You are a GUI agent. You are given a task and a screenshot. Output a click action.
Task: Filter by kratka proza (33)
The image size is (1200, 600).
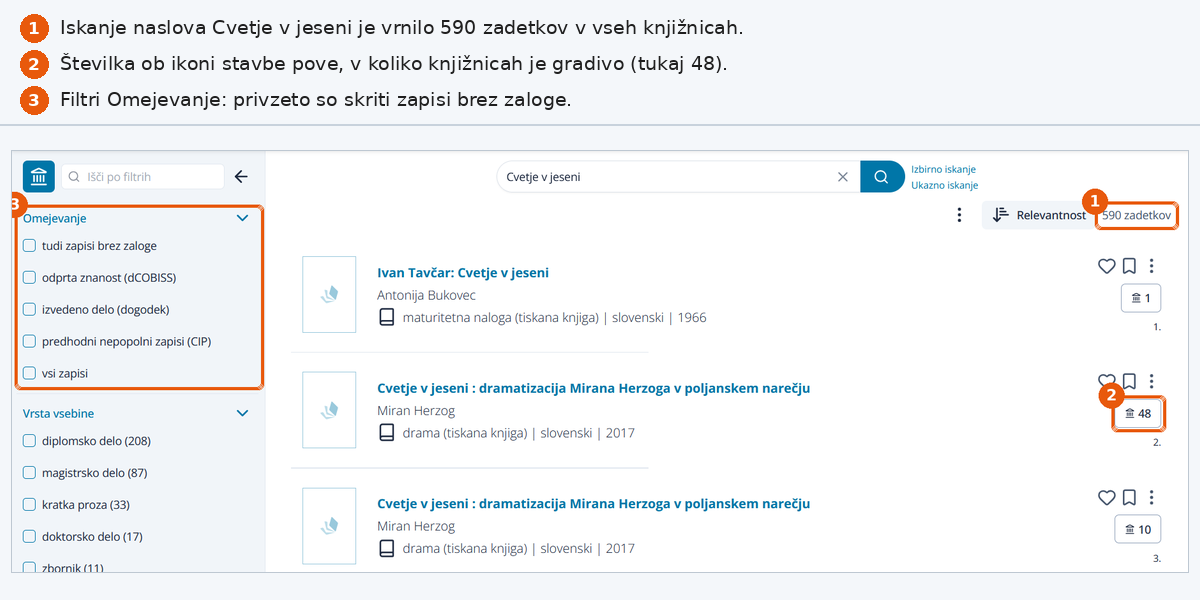[29, 504]
